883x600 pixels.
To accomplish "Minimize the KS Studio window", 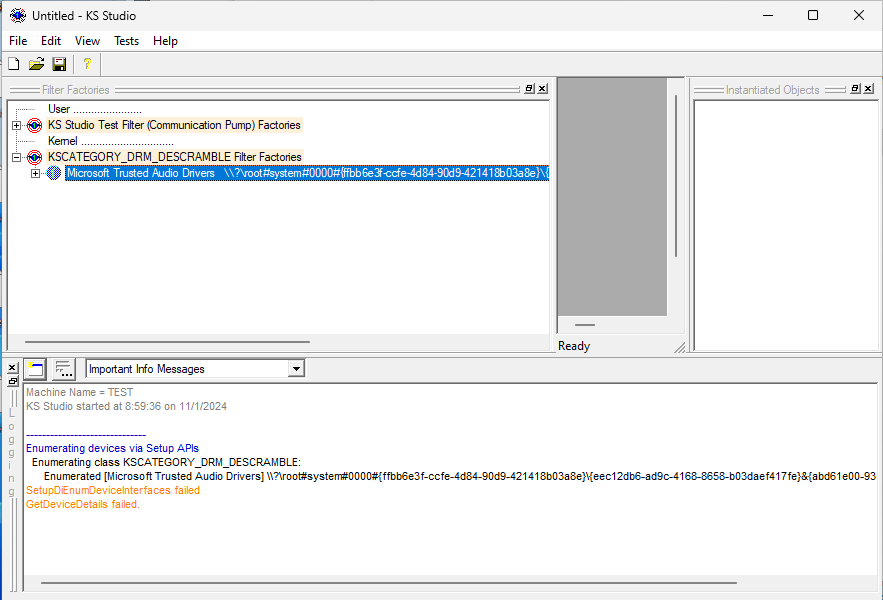I will [x=768, y=15].
